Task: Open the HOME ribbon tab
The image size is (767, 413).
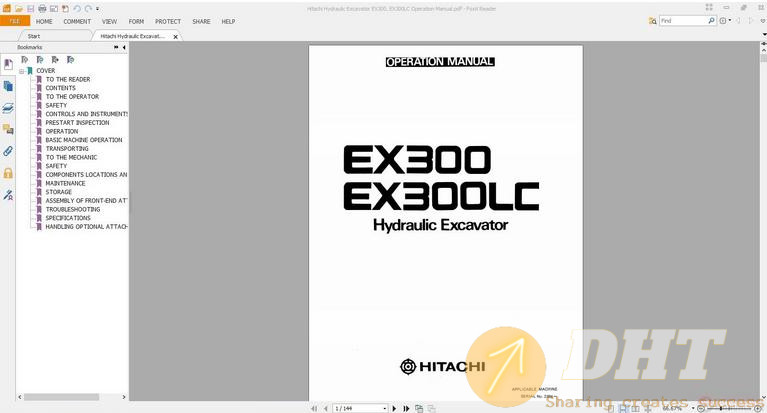Action: coord(44,22)
